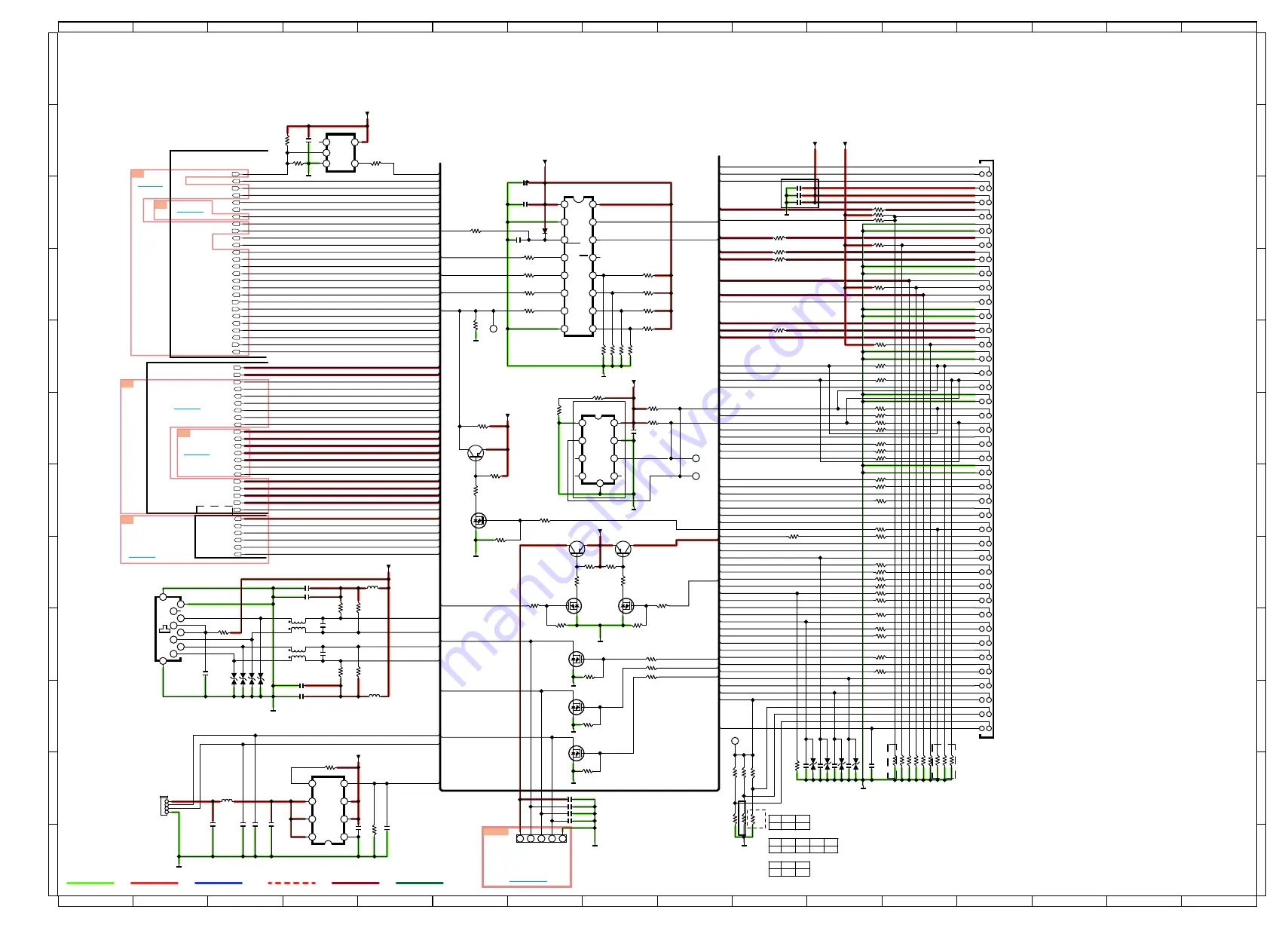The height and width of the screenshot is (952, 1282).
Task: Select the five-pin header inside the bottom pink box
Action: coord(541,838)
